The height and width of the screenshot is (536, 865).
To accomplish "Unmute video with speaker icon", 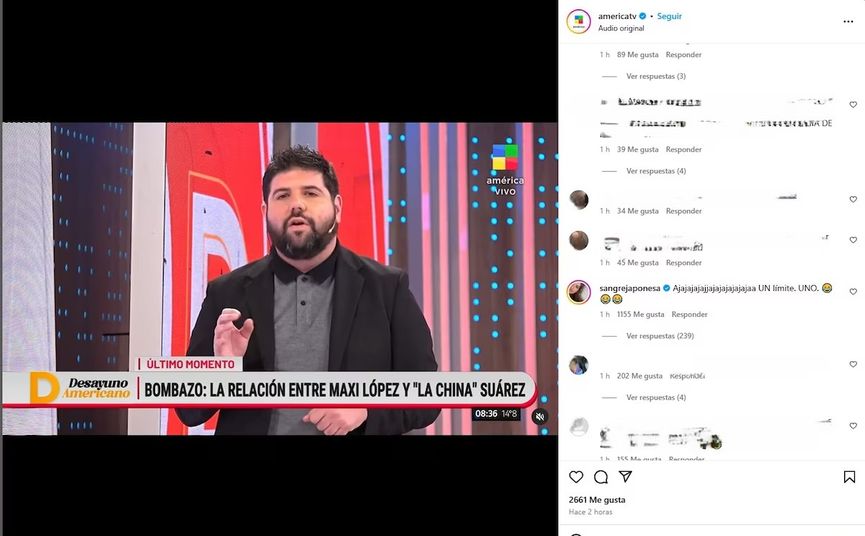I will (540, 416).
